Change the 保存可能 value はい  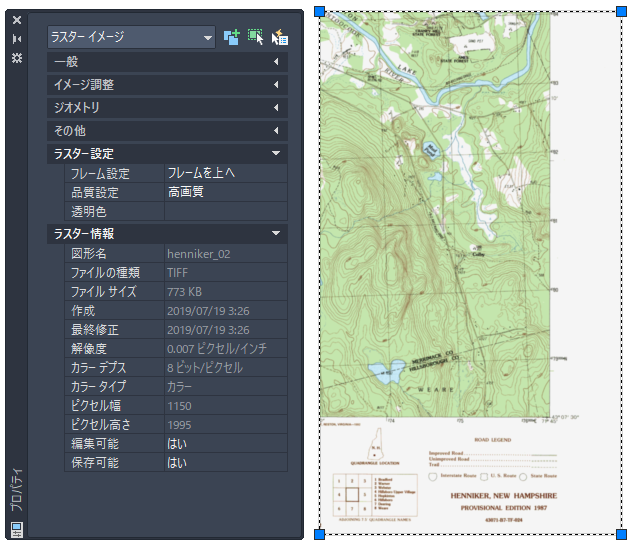point(226,463)
